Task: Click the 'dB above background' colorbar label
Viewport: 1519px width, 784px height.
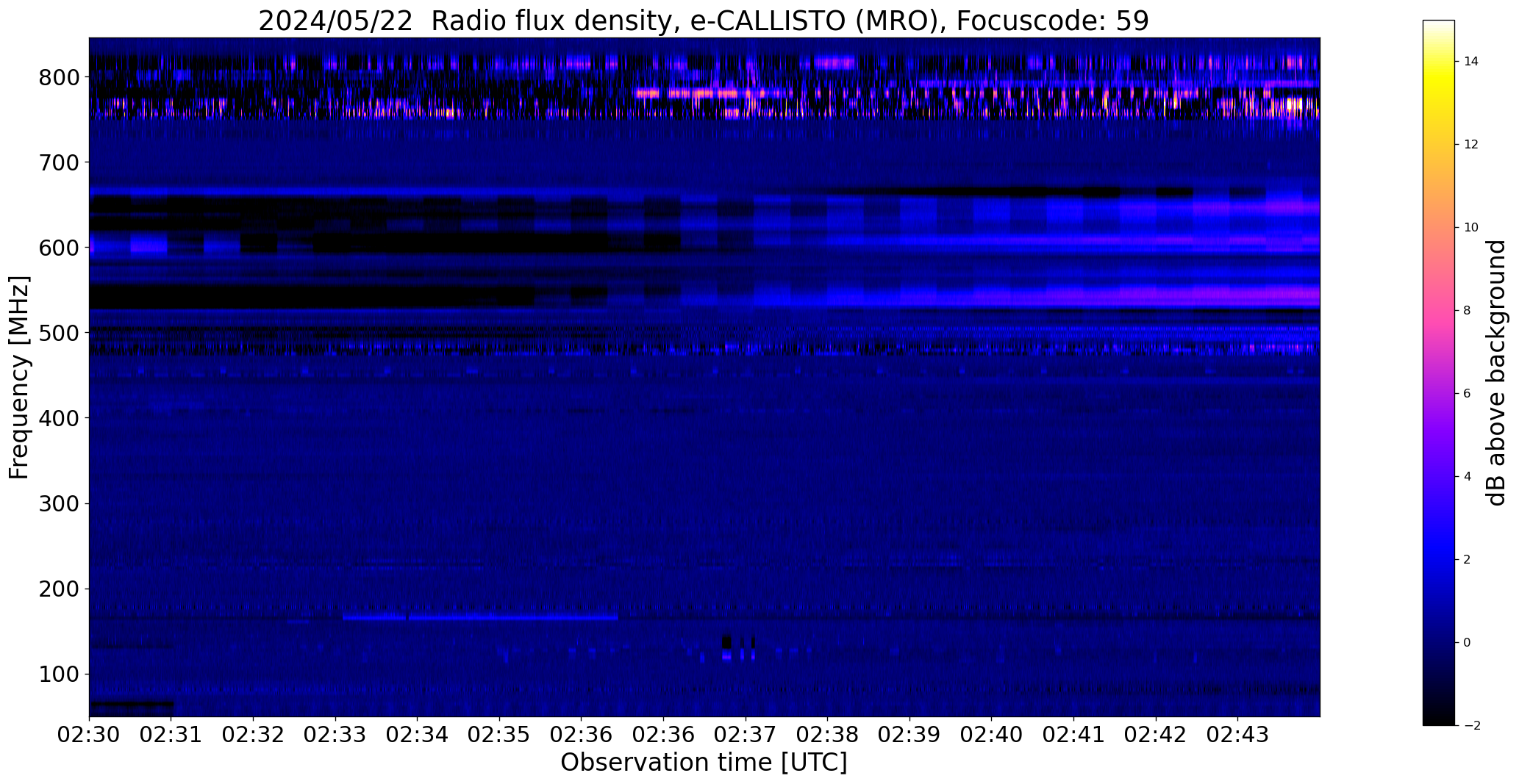Action: [1497, 373]
